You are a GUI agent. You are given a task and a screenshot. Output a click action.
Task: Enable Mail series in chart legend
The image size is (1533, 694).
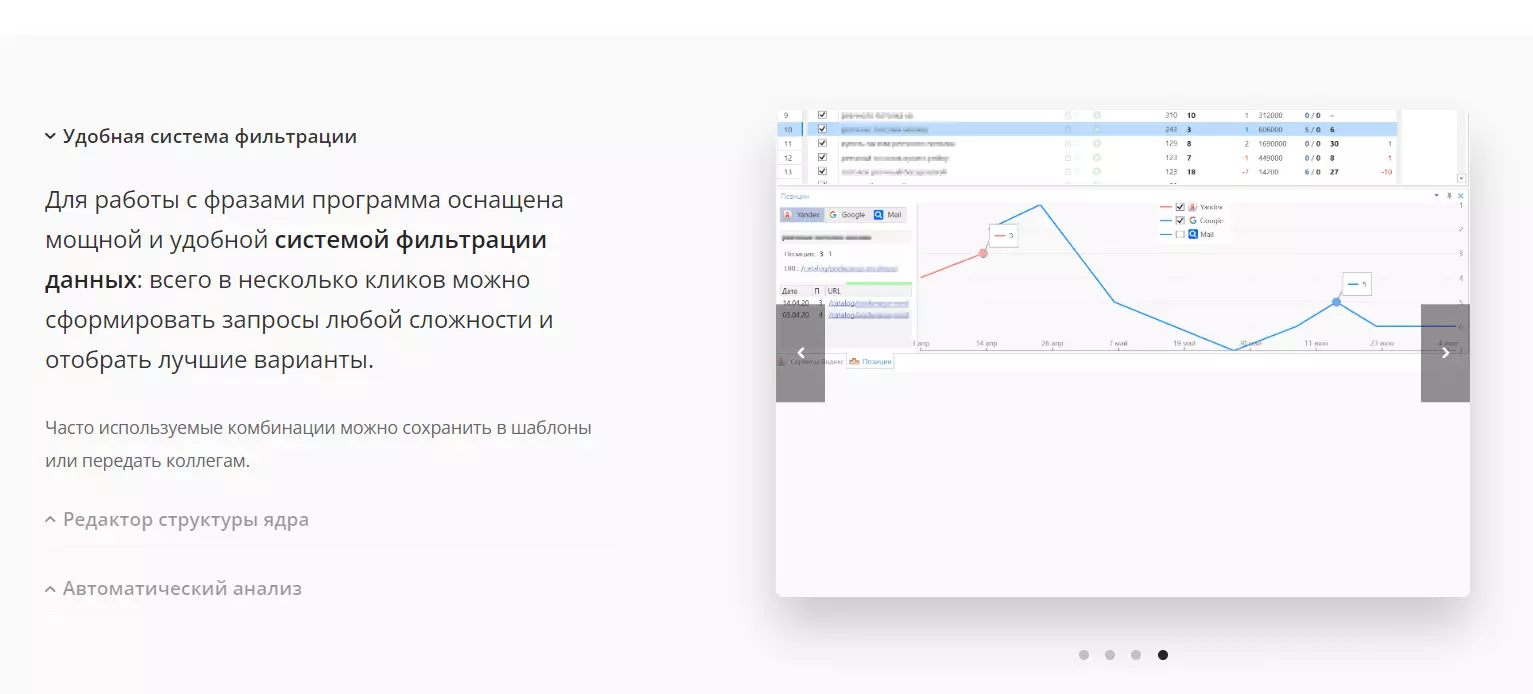(1180, 234)
